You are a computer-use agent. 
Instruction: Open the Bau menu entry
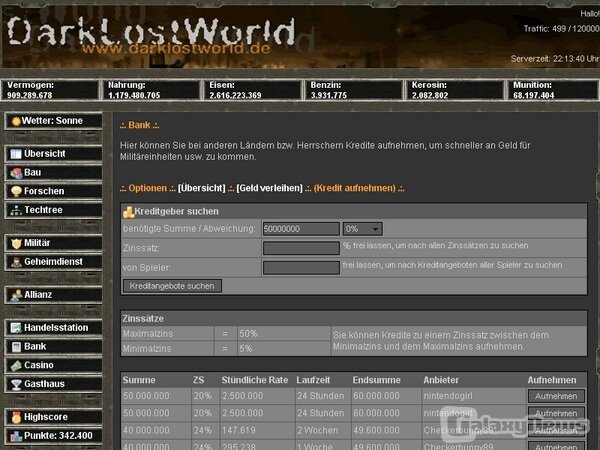[54, 173]
